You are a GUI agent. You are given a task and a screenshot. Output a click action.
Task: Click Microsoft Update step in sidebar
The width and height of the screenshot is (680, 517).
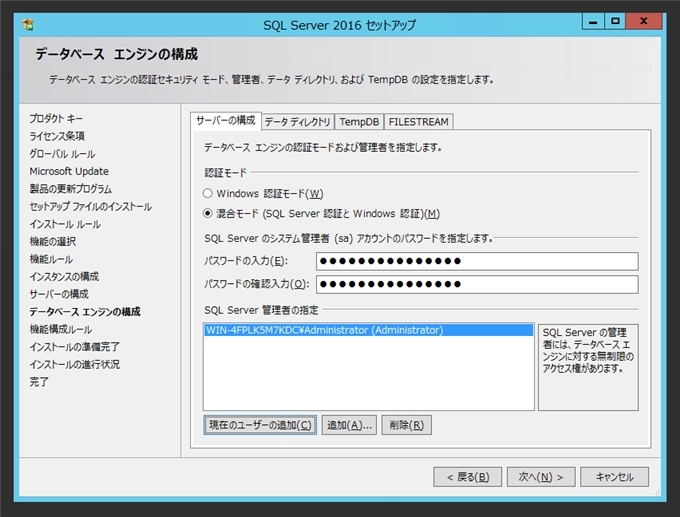[69, 171]
